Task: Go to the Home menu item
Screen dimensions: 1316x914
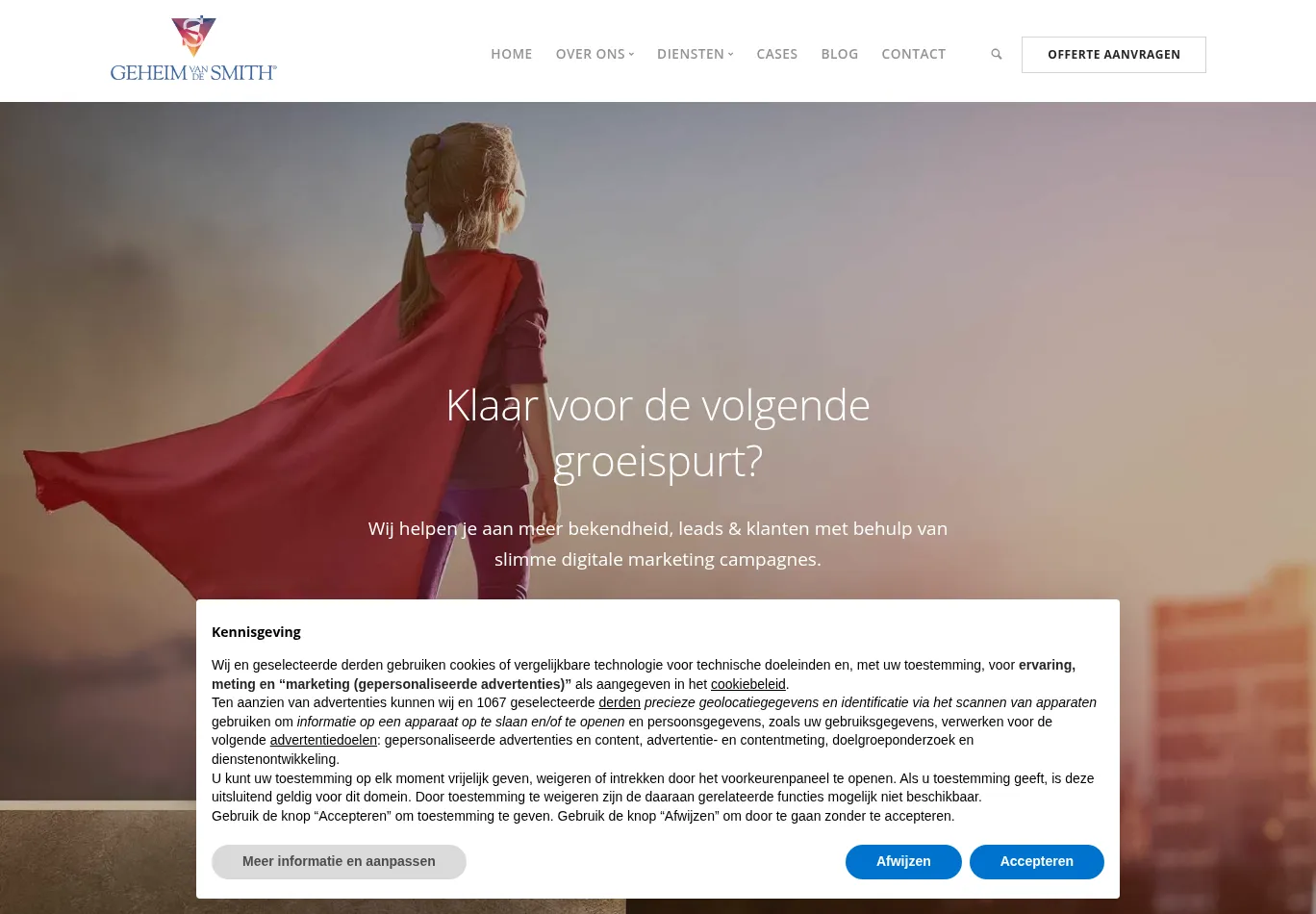Action: [512, 54]
